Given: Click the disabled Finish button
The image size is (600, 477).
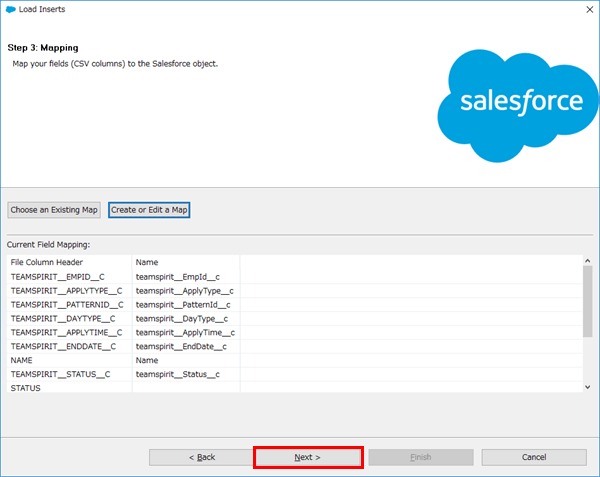Looking at the screenshot, I should tap(421, 457).
